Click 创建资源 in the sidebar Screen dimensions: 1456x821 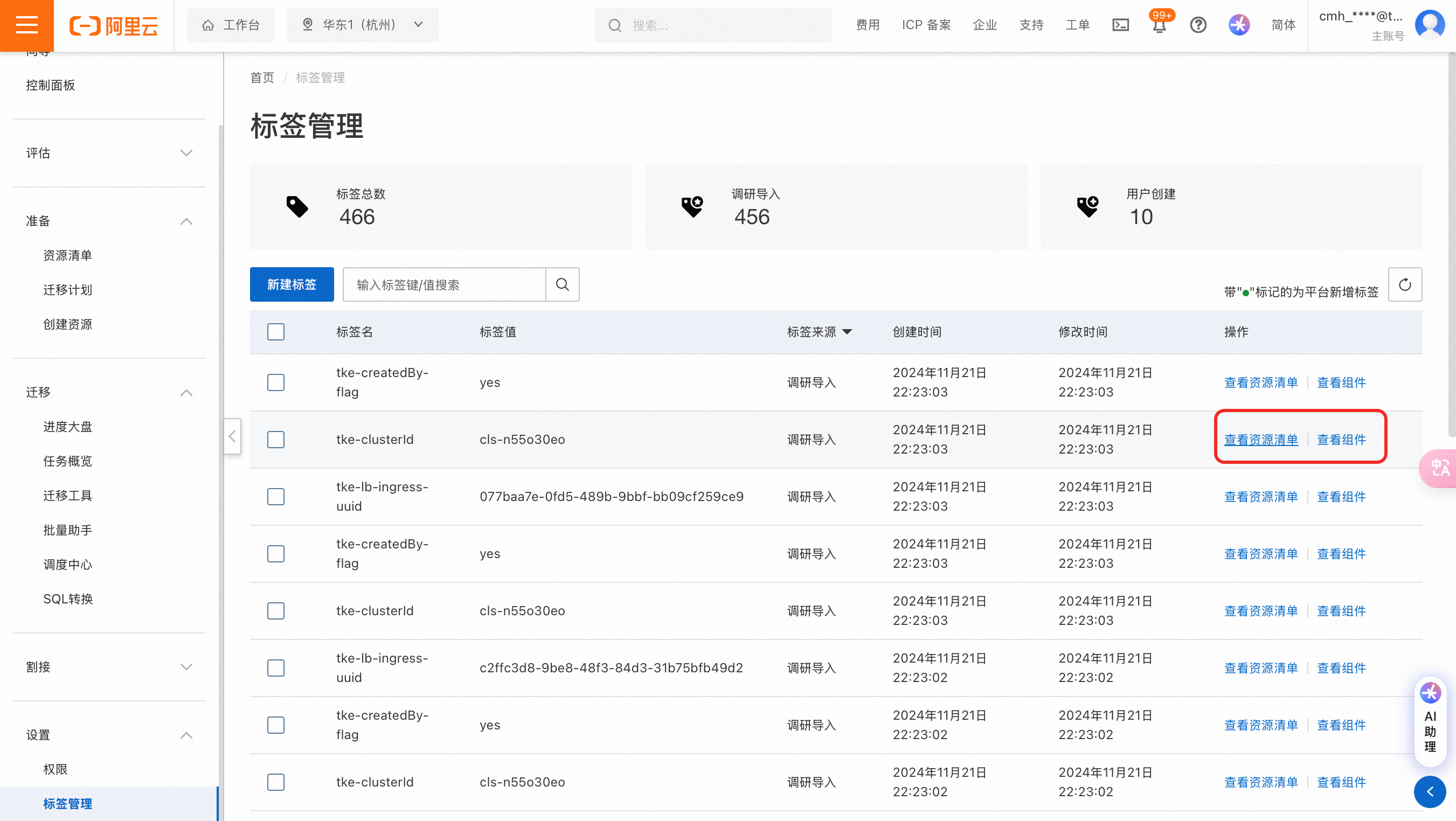[x=68, y=324]
